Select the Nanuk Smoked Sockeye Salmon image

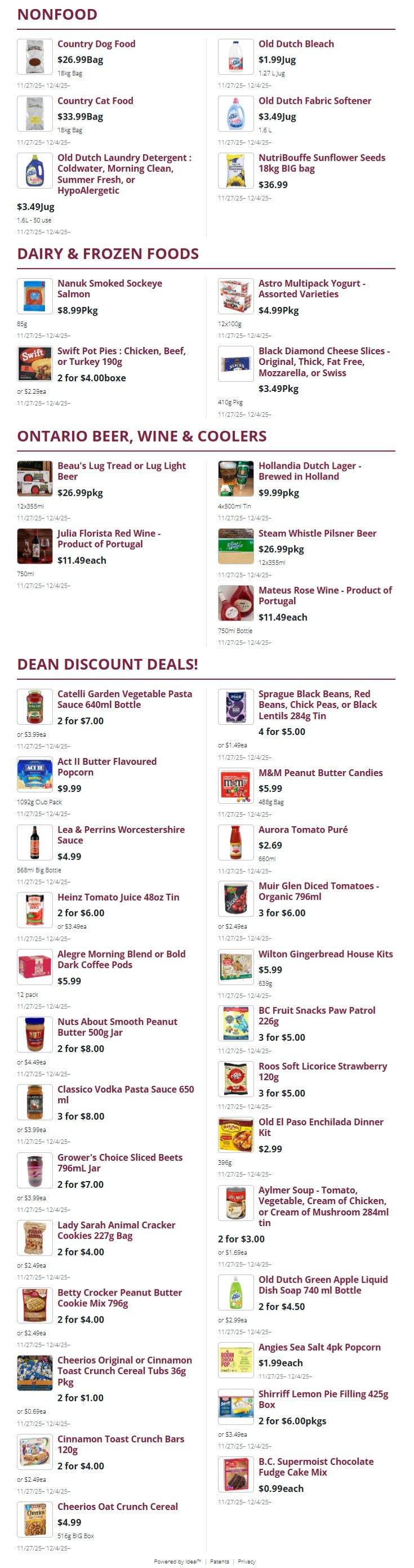35,296
